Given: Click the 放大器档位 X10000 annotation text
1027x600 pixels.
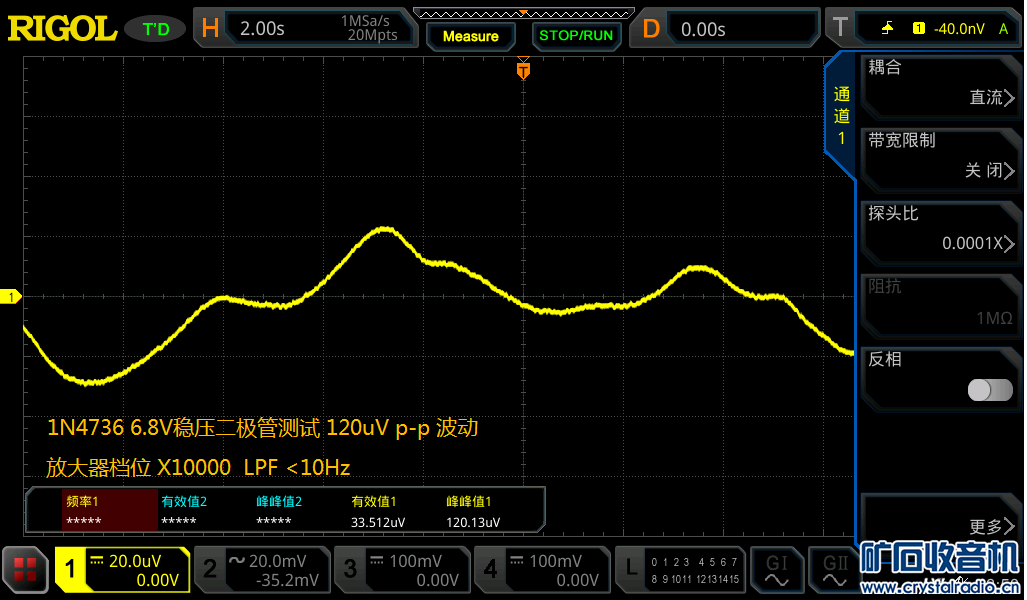Looking at the screenshot, I should 198,468.
